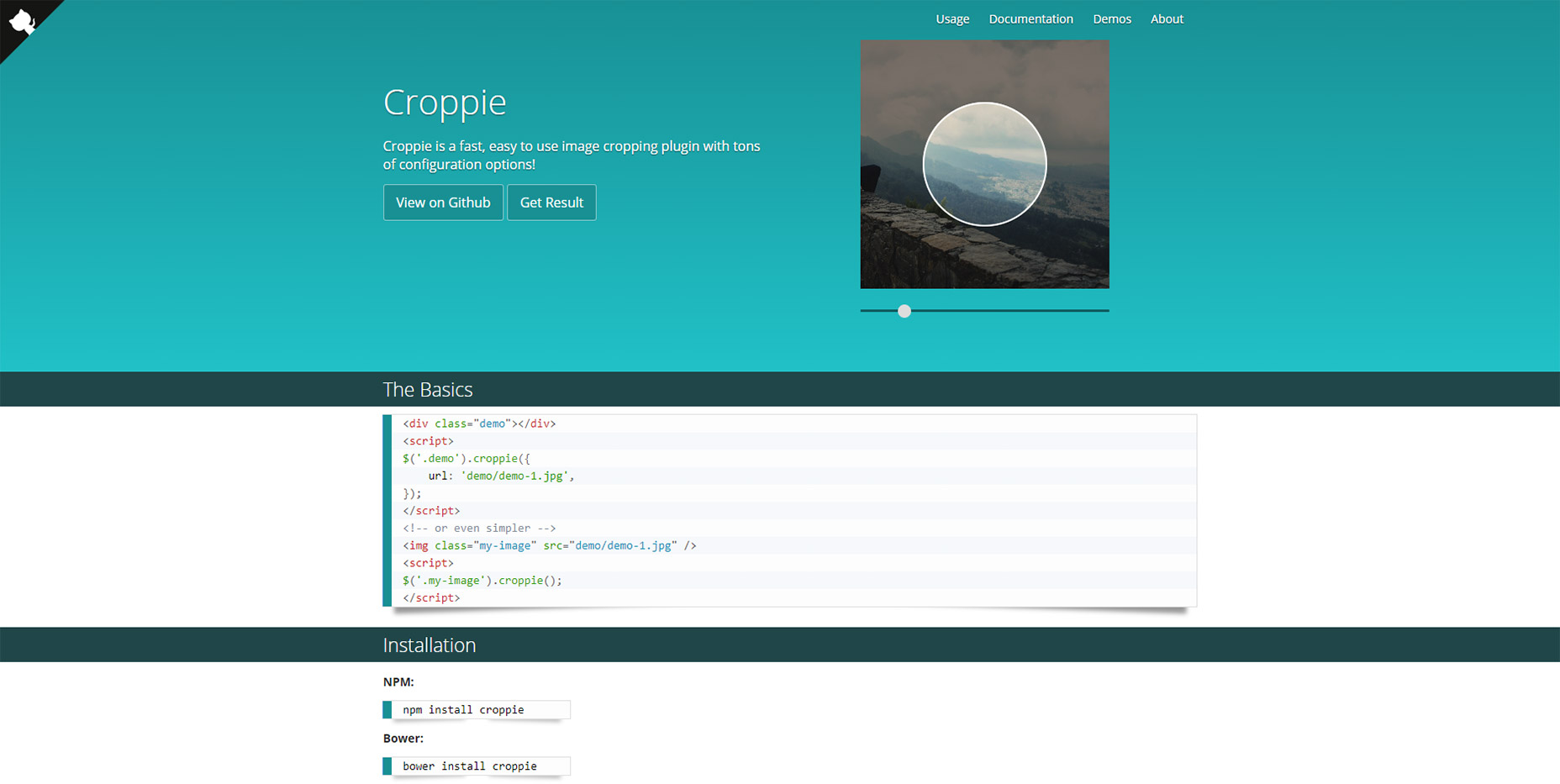Click the Croppie page title

click(445, 102)
